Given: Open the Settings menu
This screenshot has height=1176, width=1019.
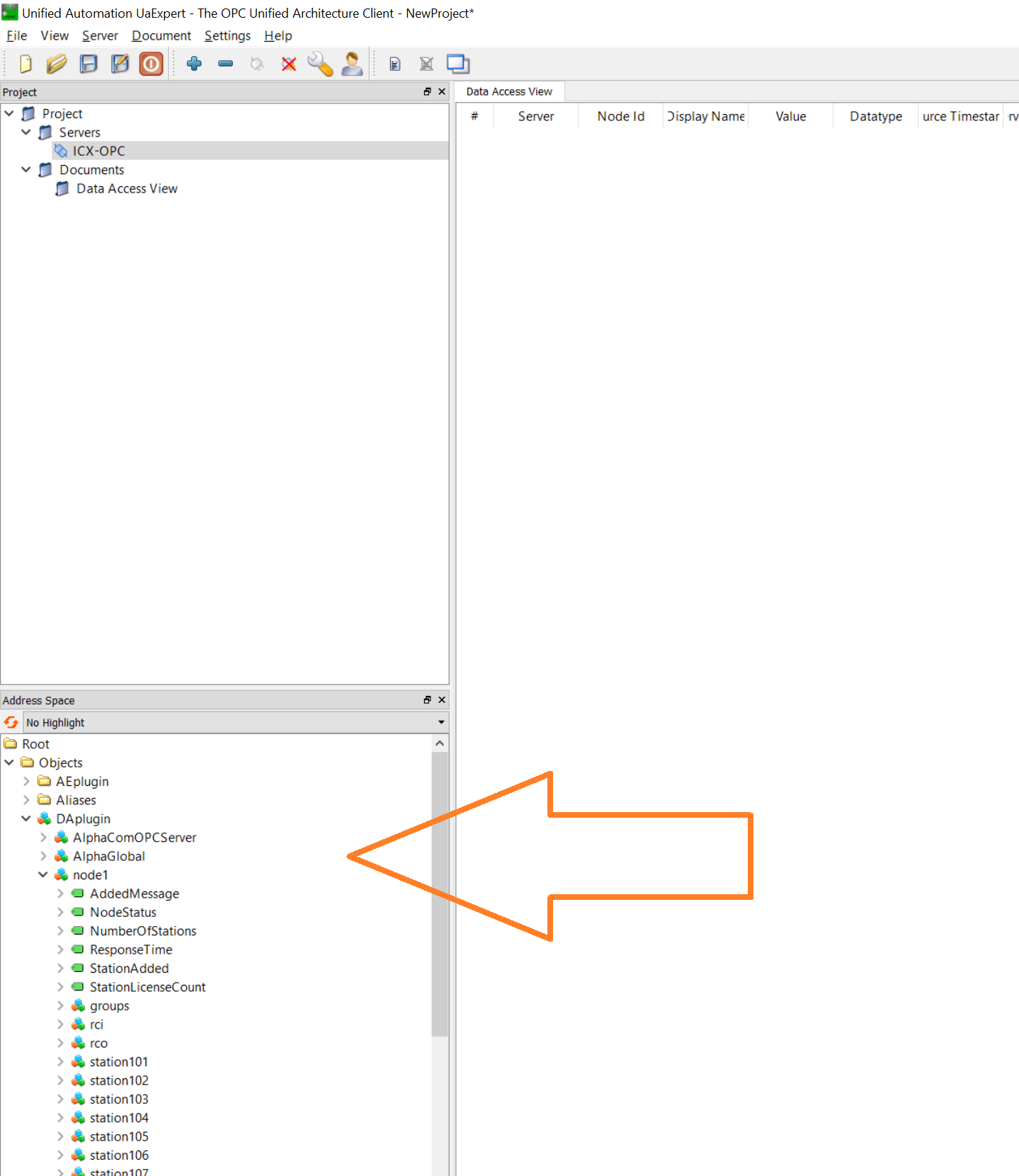Looking at the screenshot, I should [x=227, y=35].
